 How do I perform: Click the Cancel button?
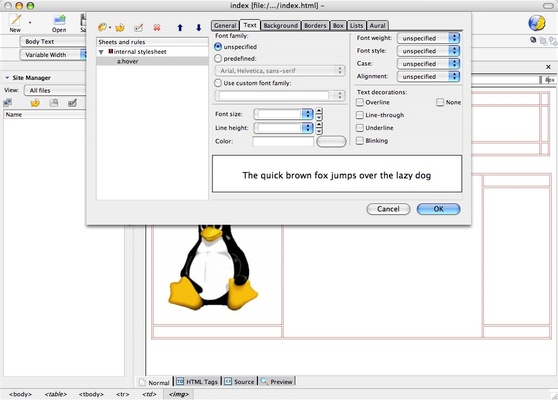[388, 209]
